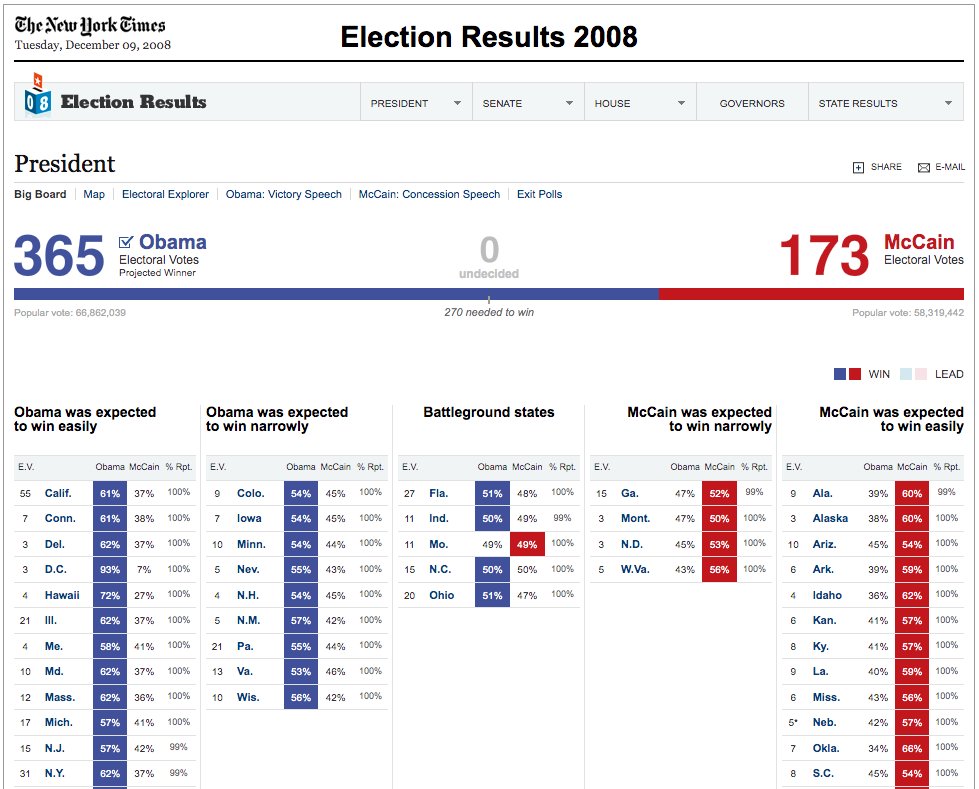Click the red 49% McCain cell for Mo.

527,544
